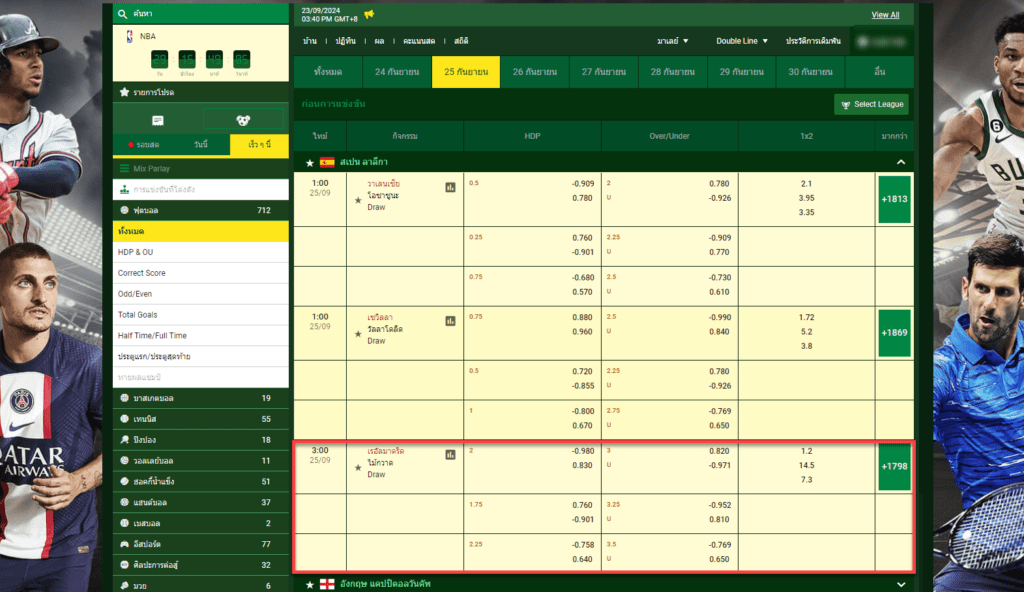1024x592 pixels.
Task: Collapse the Spain La Liga section chevron
Action: (x=901, y=162)
